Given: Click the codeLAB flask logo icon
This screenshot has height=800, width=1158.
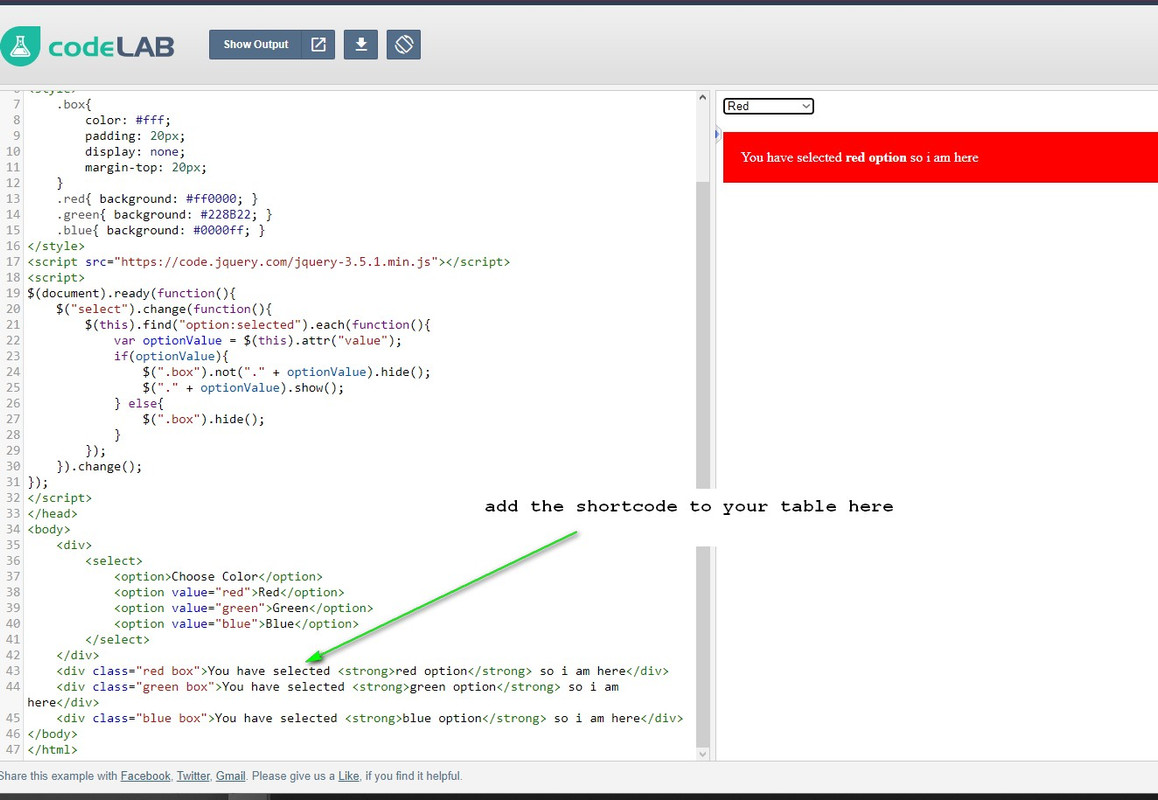Looking at the screenshot, I should click(19, 46).
